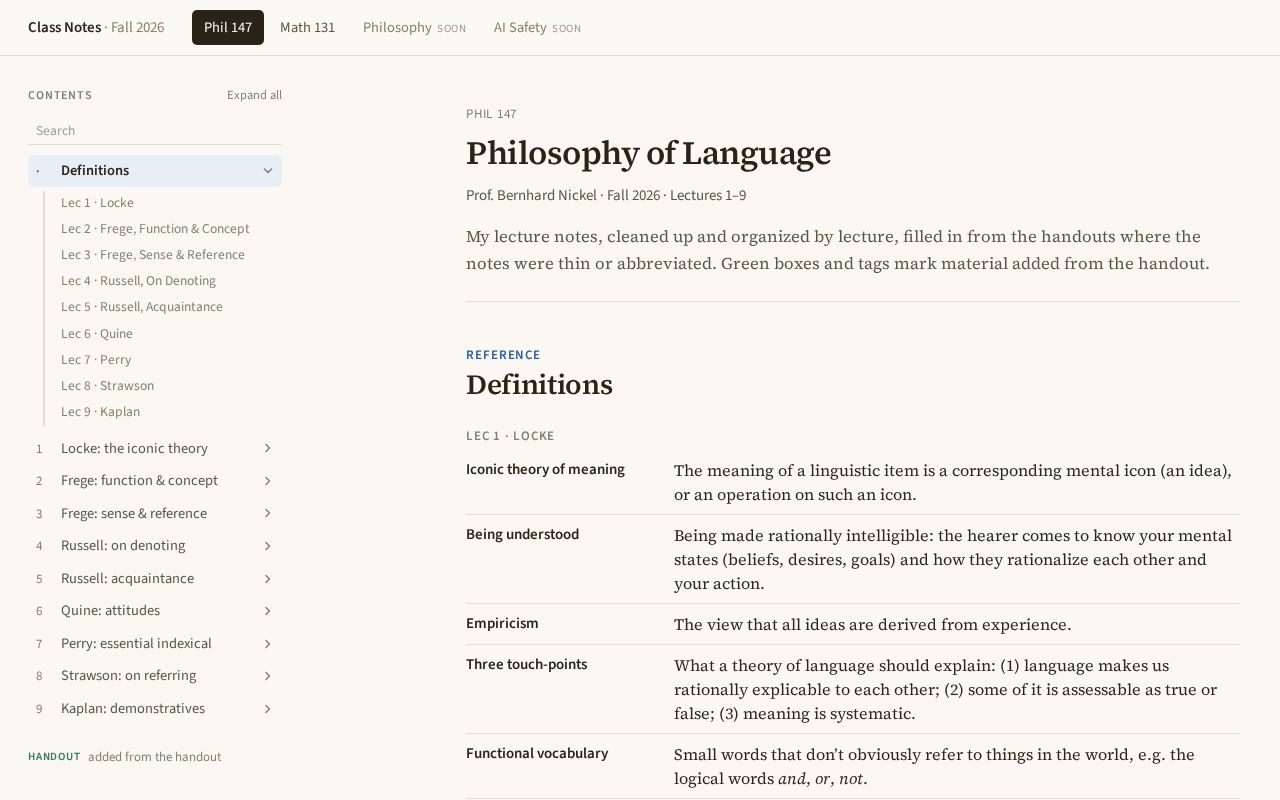
Task: Select the term Iconic theory of meaning
Action: pos(545,470)
